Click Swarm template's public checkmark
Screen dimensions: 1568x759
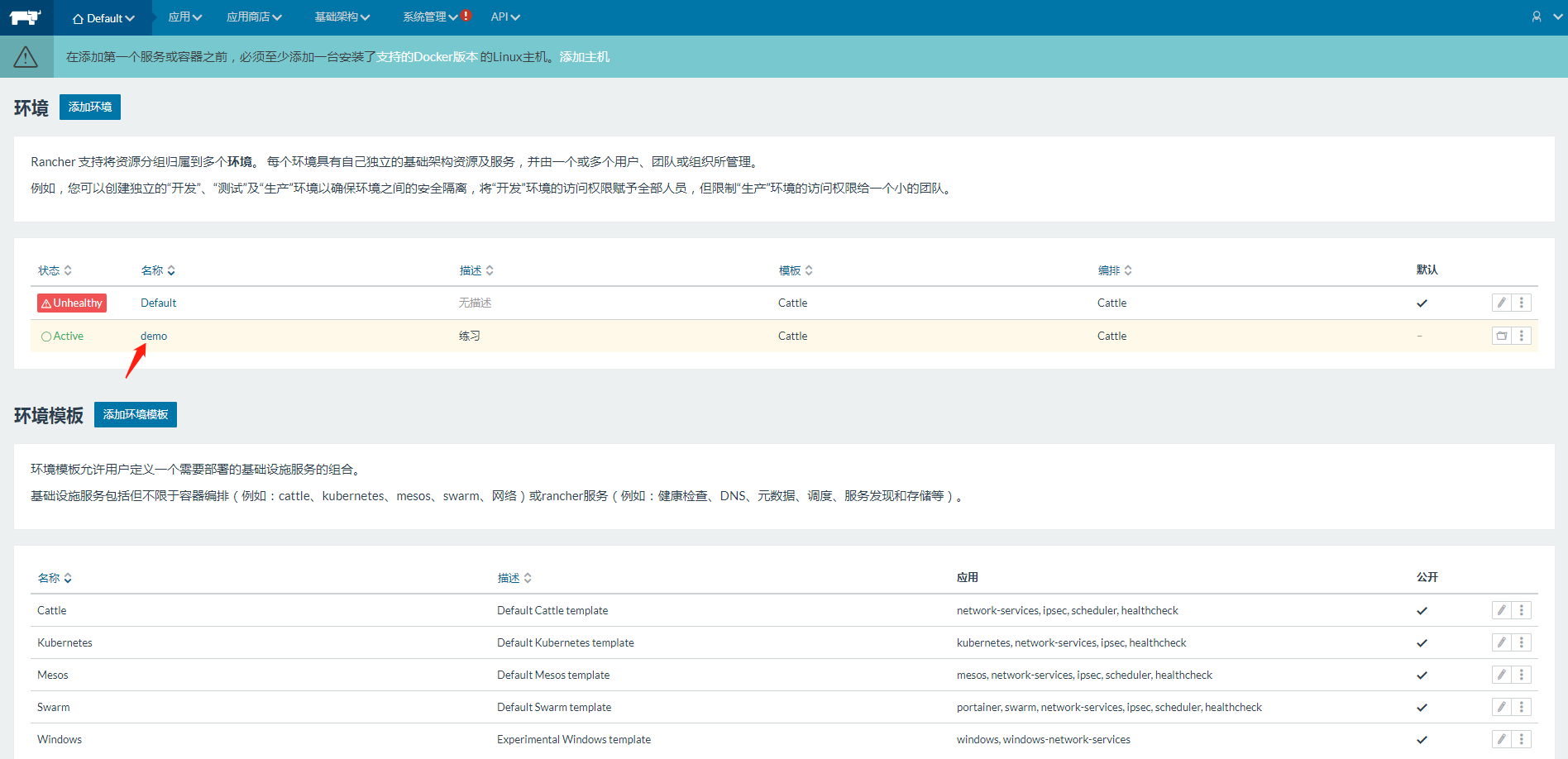click(1422, 707)
